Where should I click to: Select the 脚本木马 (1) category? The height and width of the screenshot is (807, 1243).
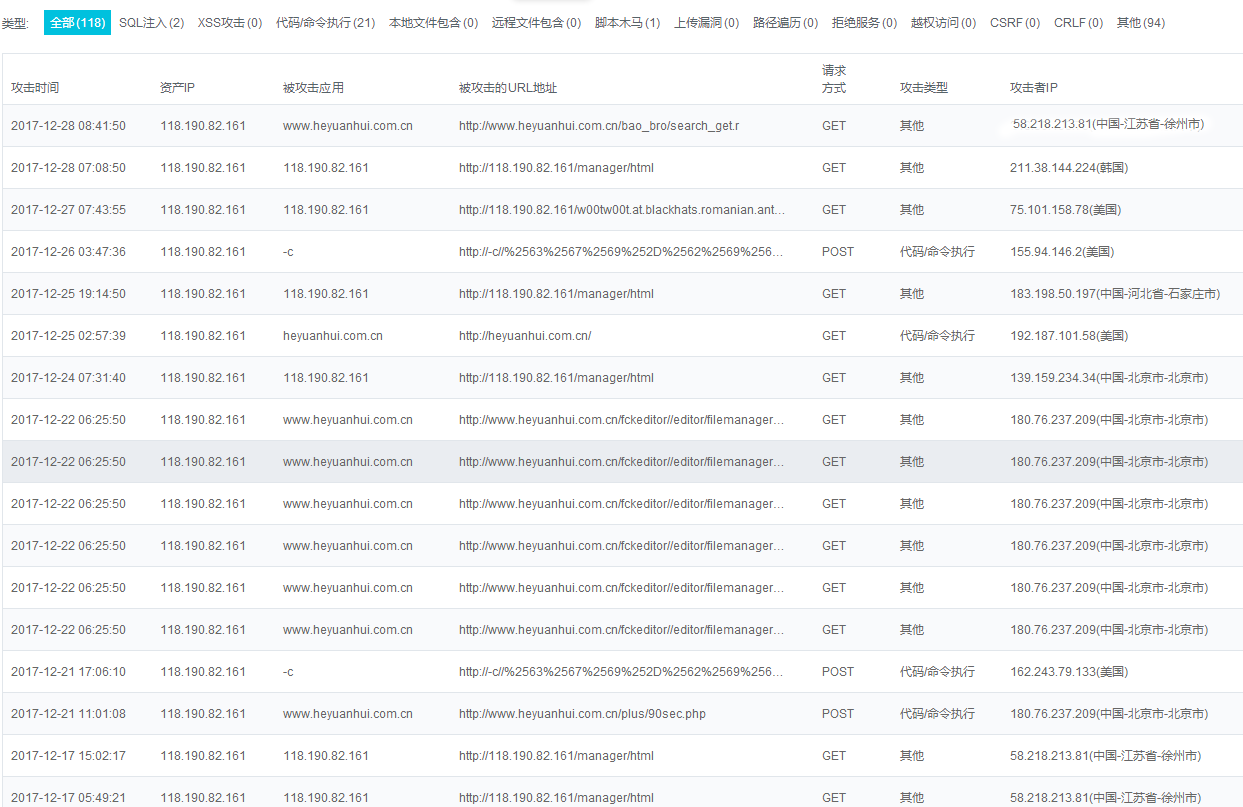click(627, 22)
